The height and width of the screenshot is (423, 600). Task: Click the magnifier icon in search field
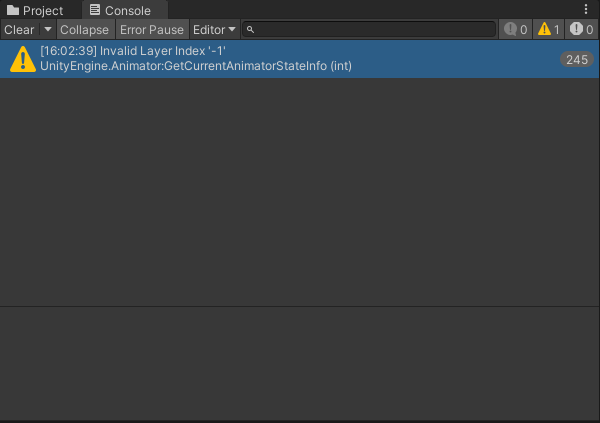pyautogui.click(x=250, y=30)
